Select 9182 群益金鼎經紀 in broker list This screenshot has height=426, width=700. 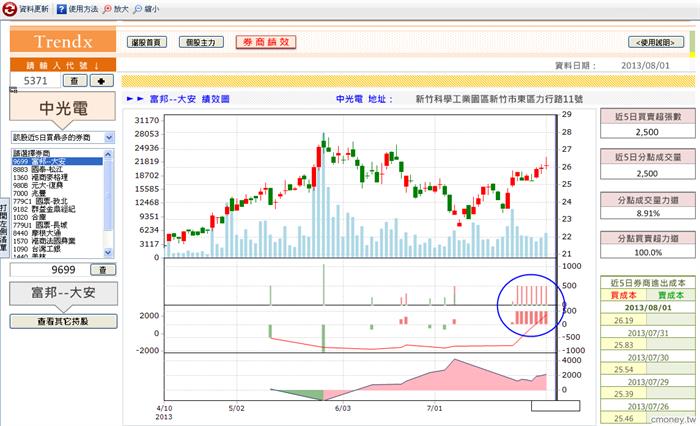pos(57,209)
